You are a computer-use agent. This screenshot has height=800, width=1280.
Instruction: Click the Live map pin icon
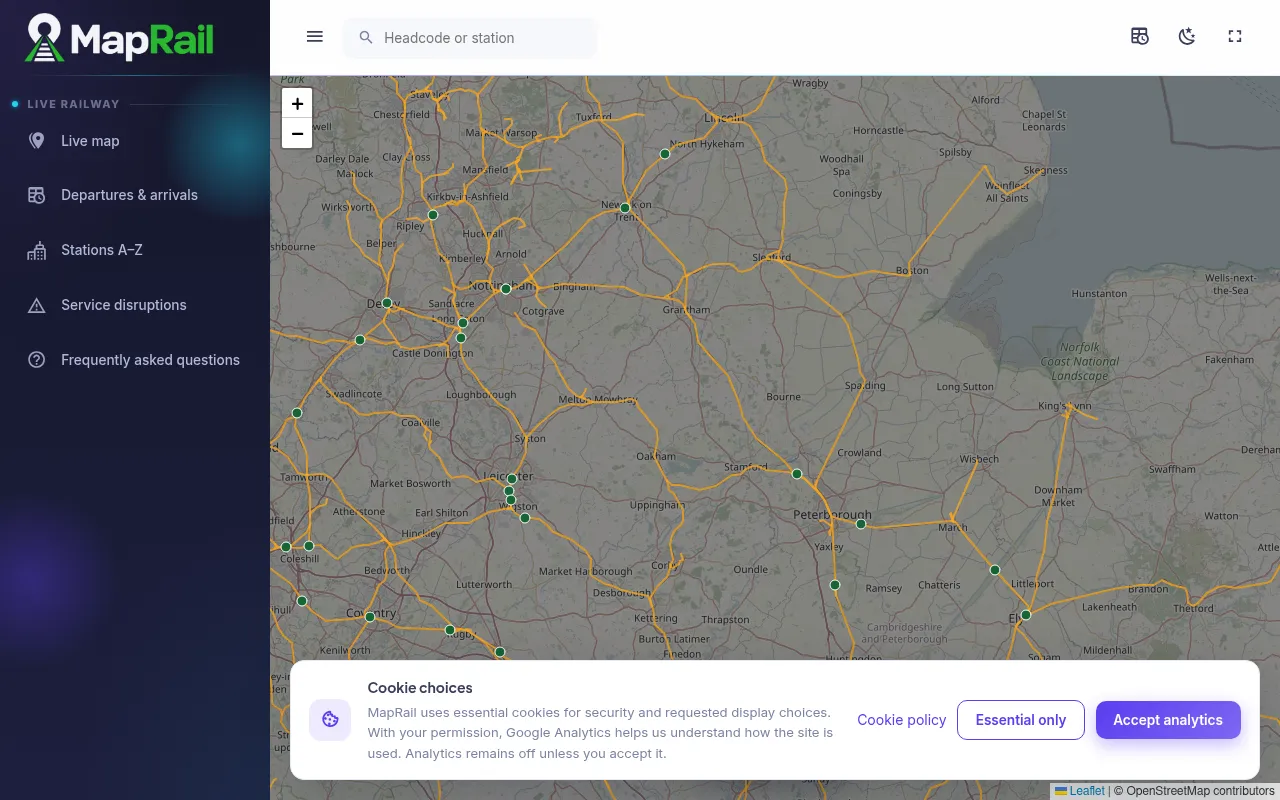[x=37, y=141]
